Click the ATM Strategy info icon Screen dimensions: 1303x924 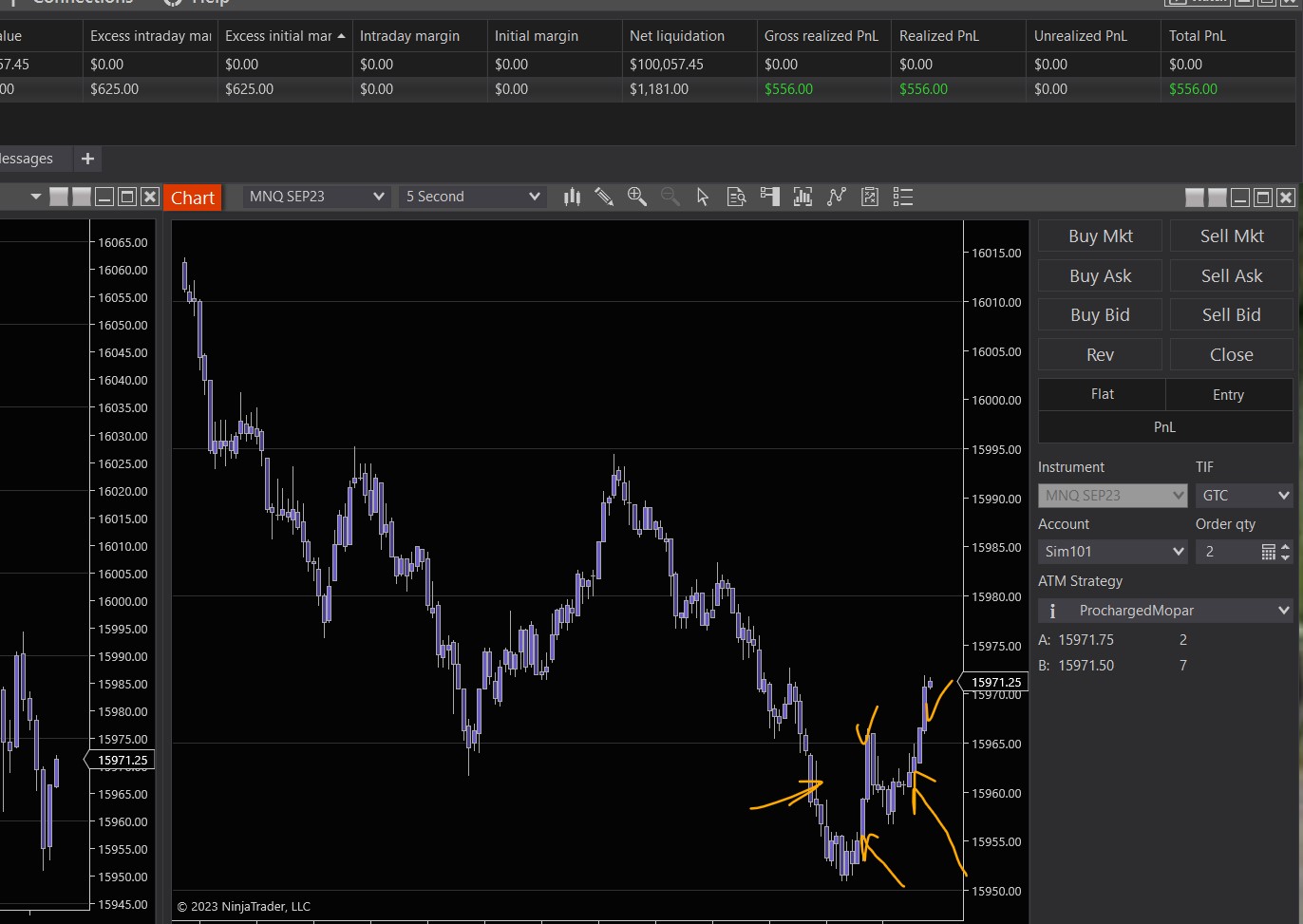(1052, 611)
